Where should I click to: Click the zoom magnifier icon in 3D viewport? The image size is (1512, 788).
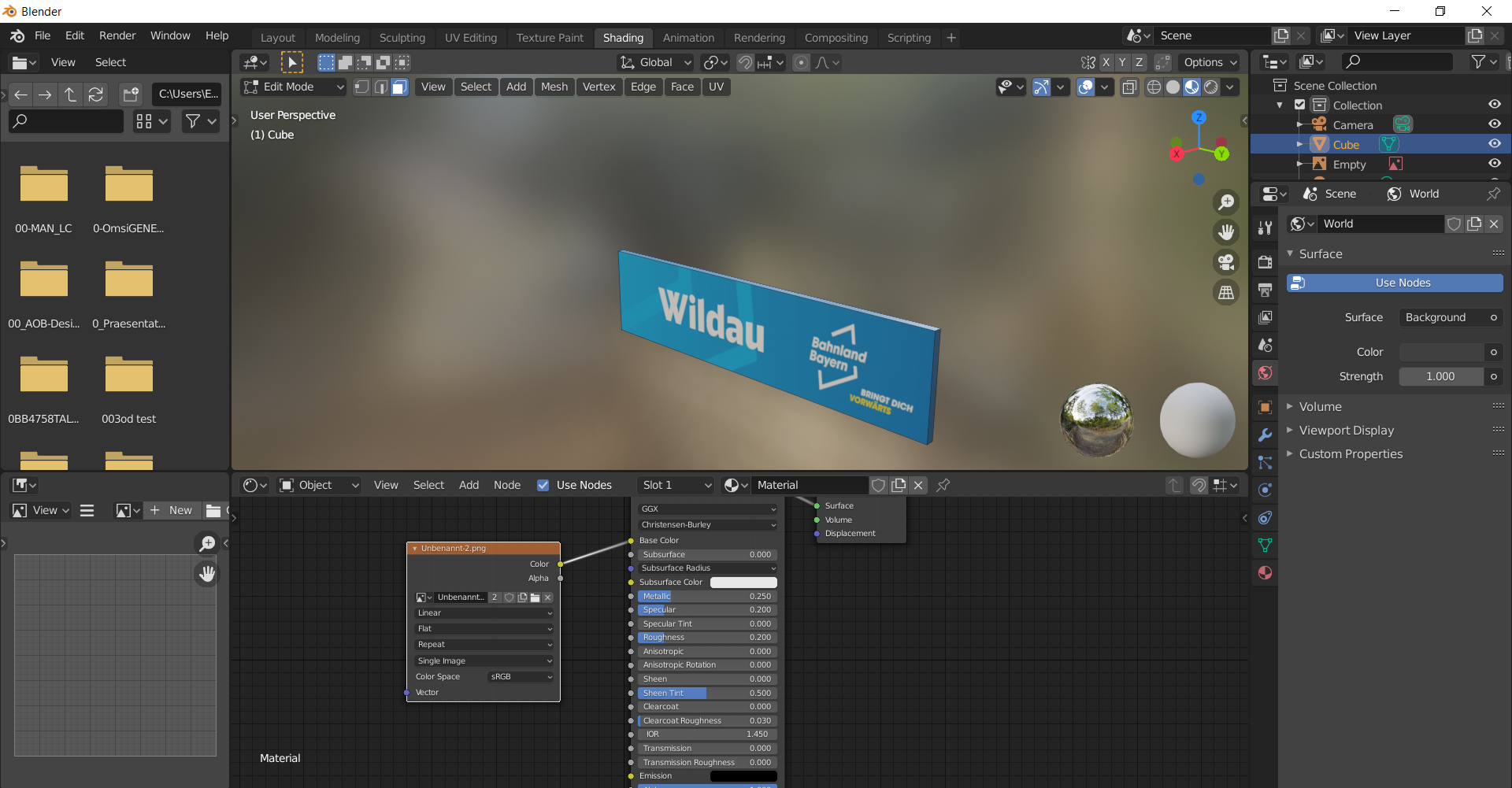1226,202
